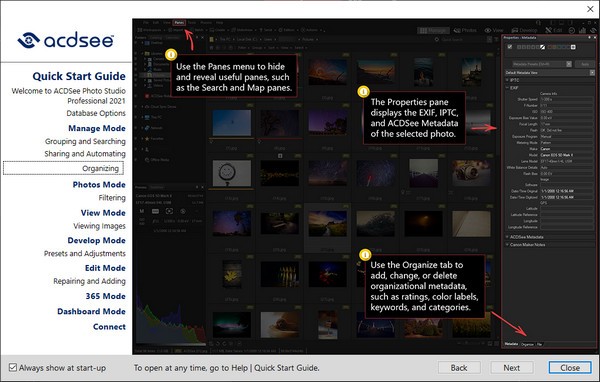Image resolution: width=600 pixels, height=382 pixels.
Task: Open the Manage Mode section
Action: click(x=97, y=128)
